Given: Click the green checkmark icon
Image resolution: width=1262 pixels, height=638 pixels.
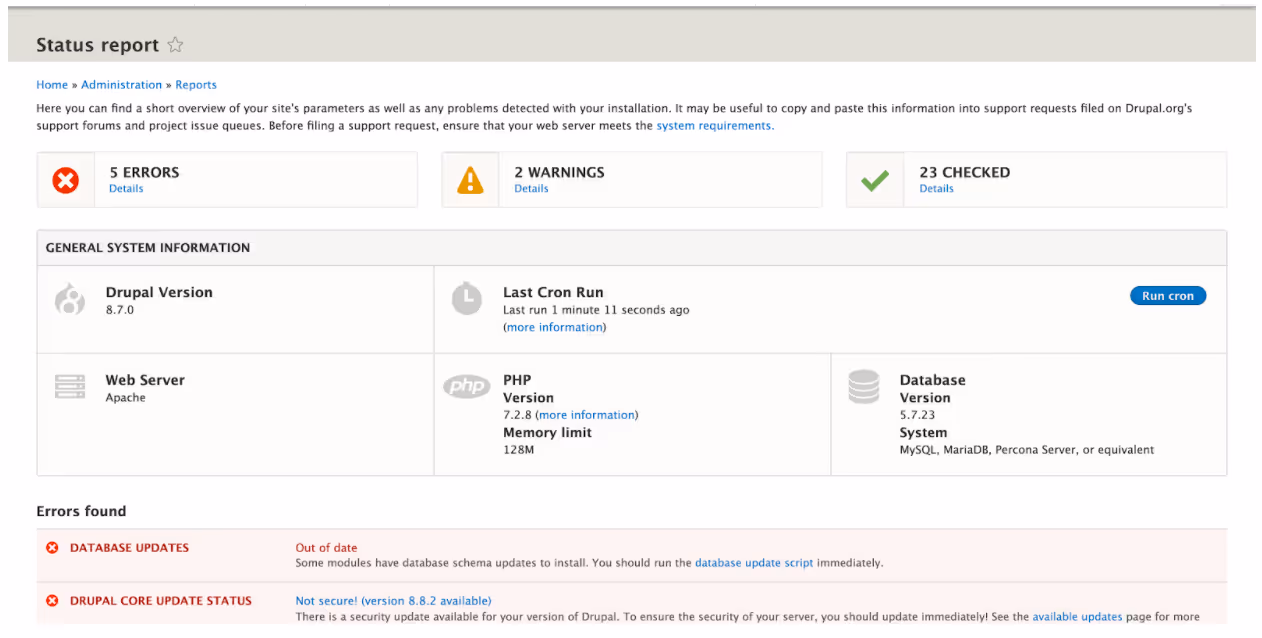Looking at the screenshot, I should (875, 181).
